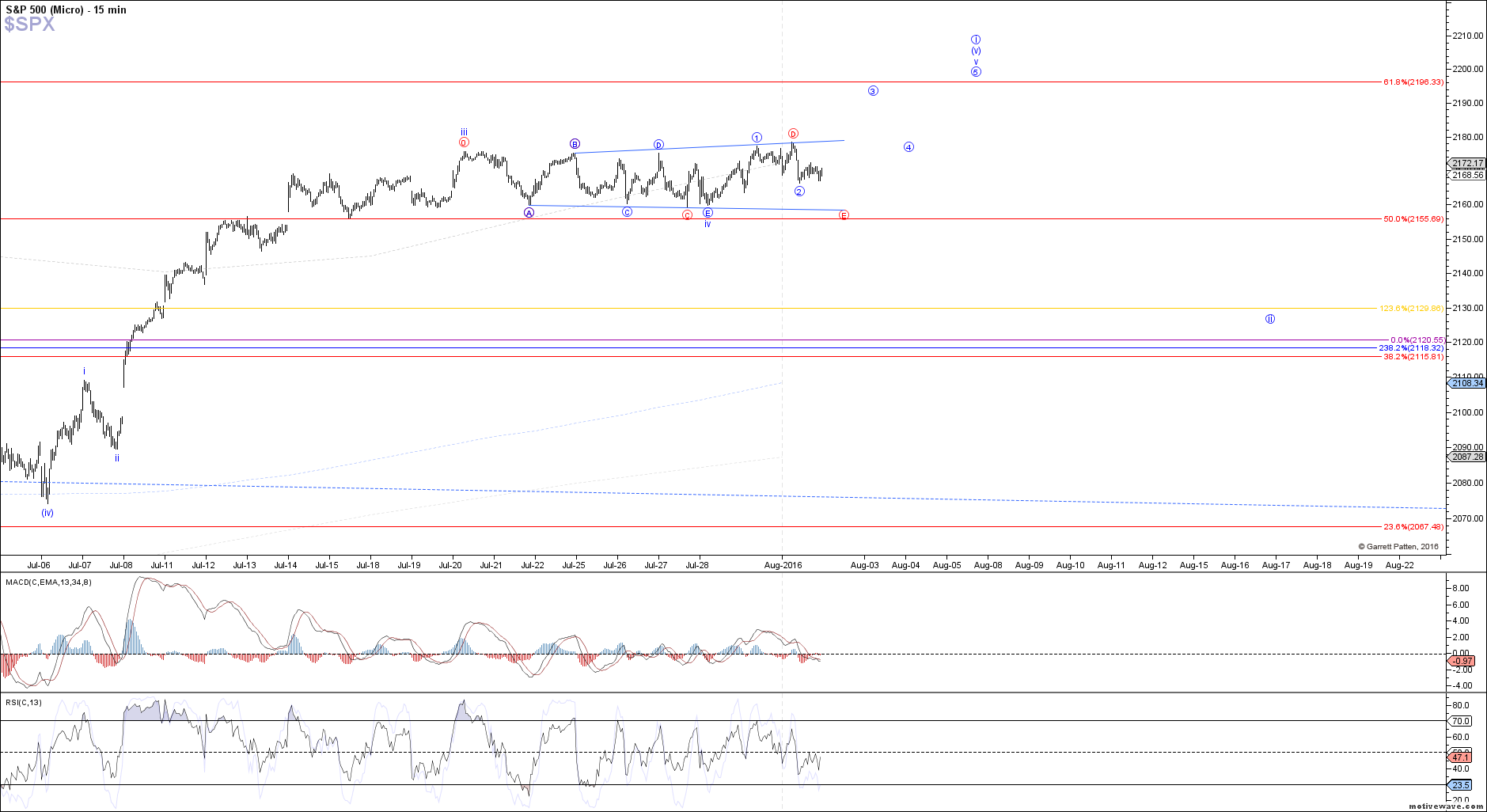Click the red circled E triangle label
Screen dimensions: 1487x812
point(844,215)
